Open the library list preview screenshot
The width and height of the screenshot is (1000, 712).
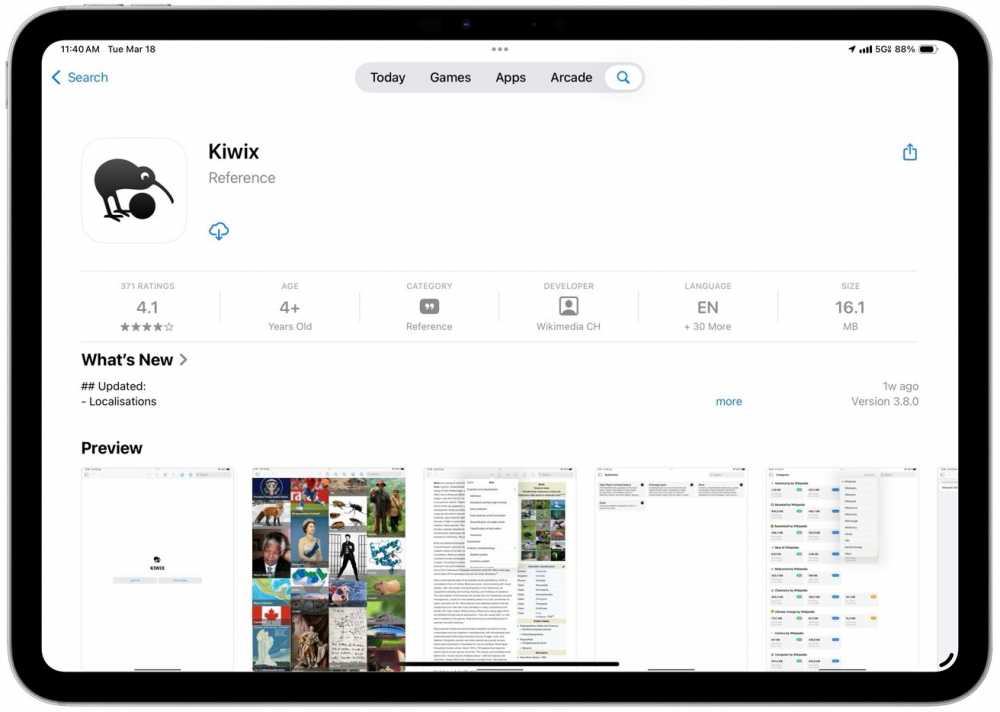click(842, 568)
